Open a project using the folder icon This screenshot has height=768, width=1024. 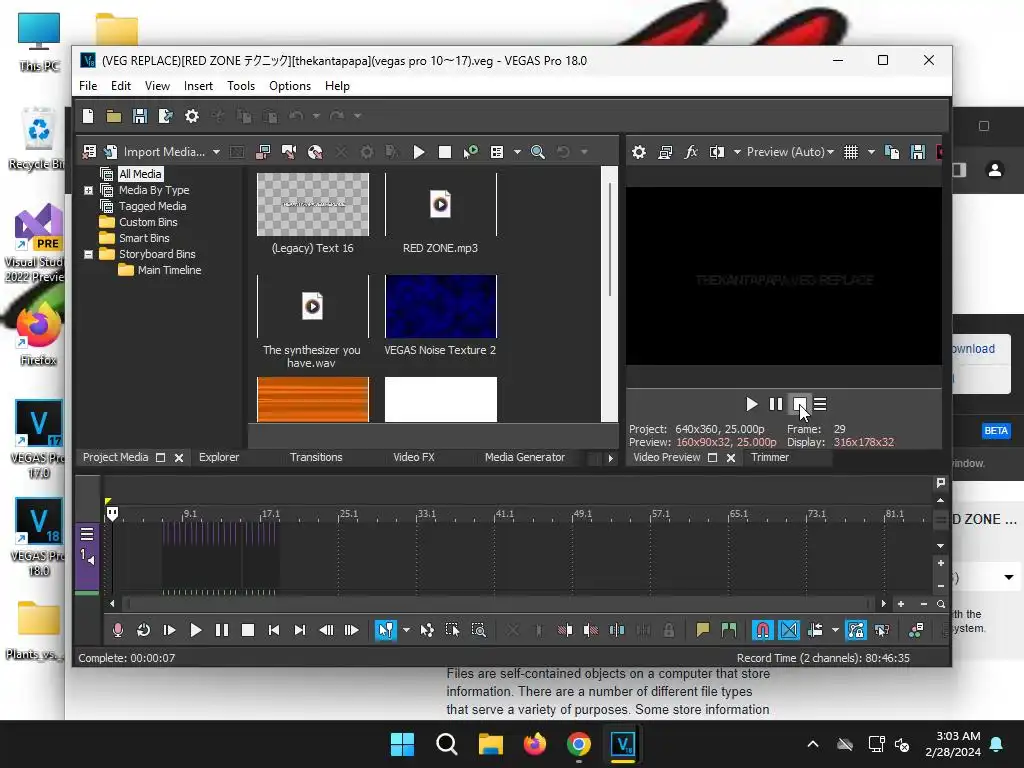coord(114,116)
